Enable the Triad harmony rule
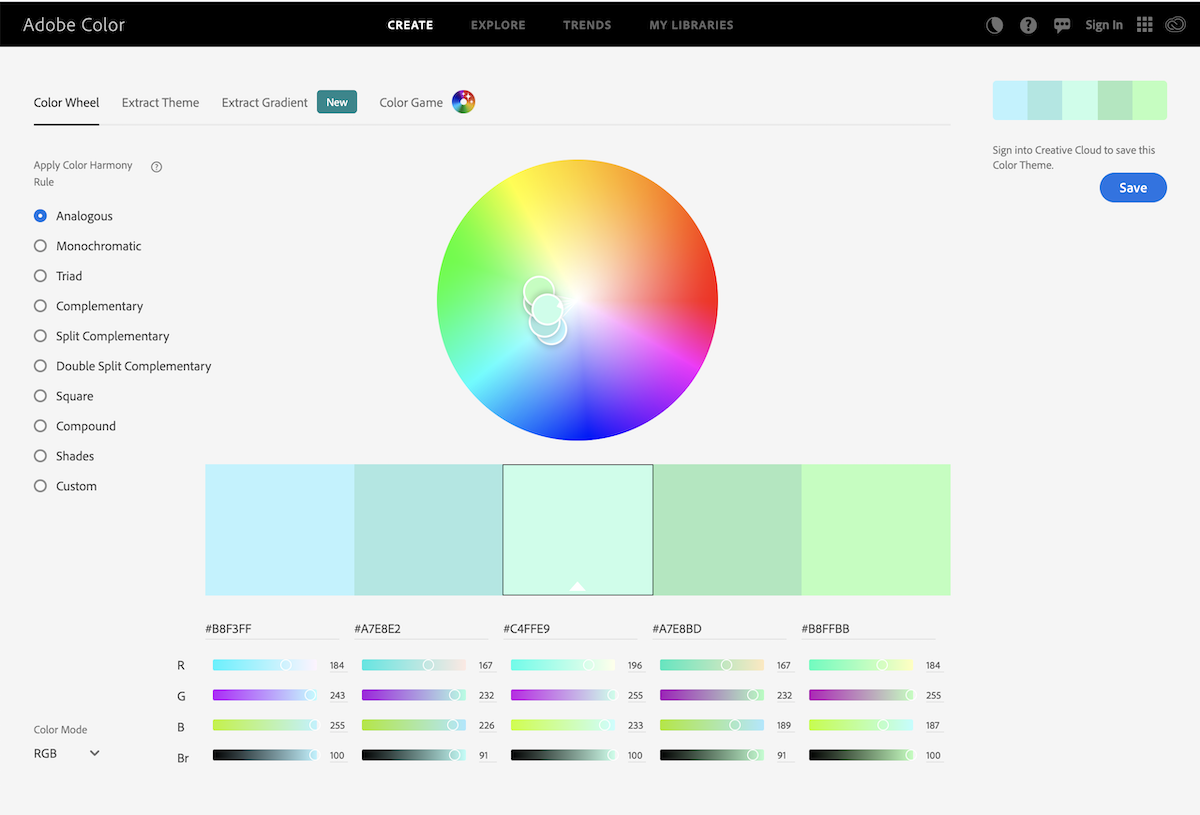 (x=40, y=275)
